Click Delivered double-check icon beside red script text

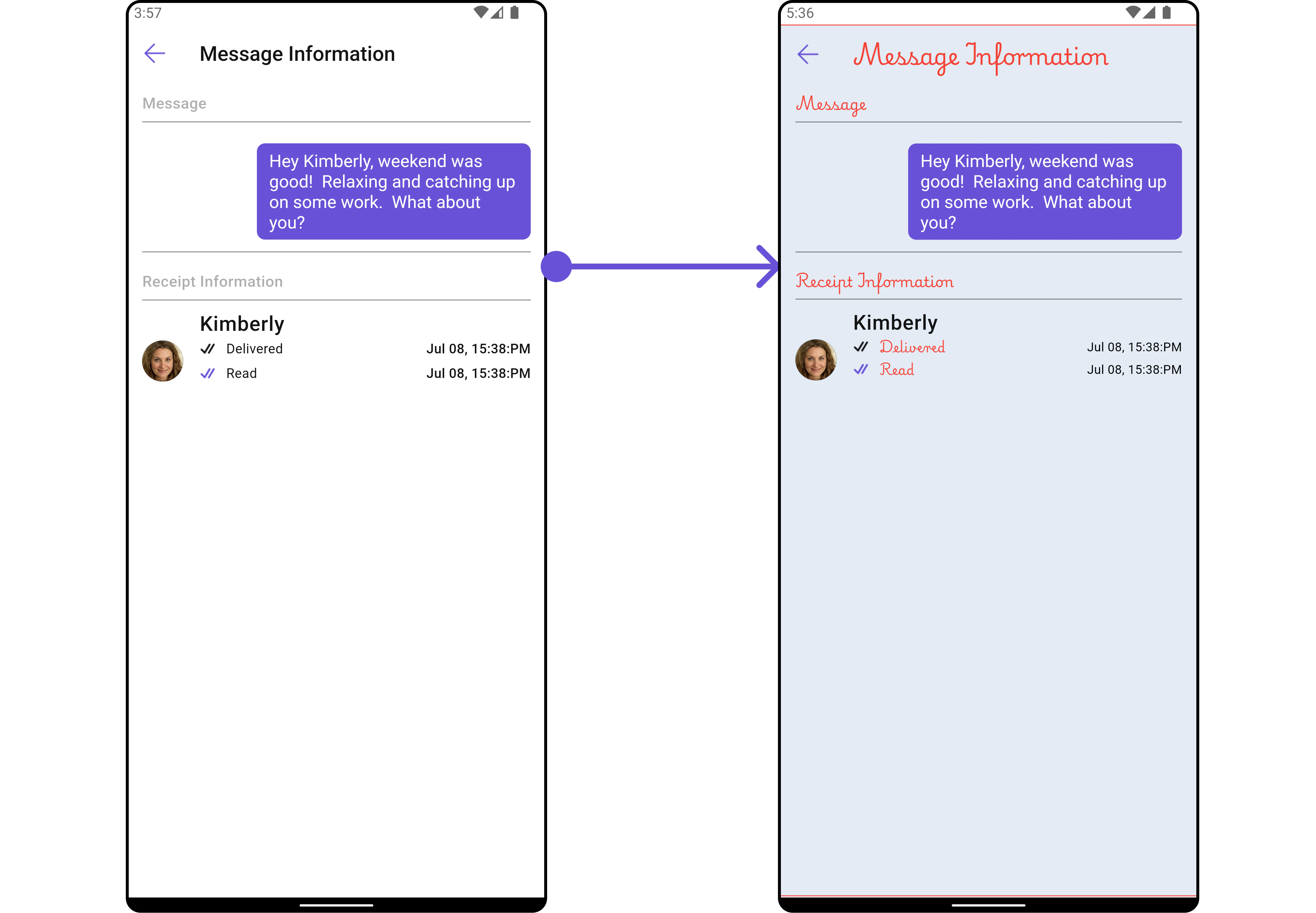coord(860,347)
